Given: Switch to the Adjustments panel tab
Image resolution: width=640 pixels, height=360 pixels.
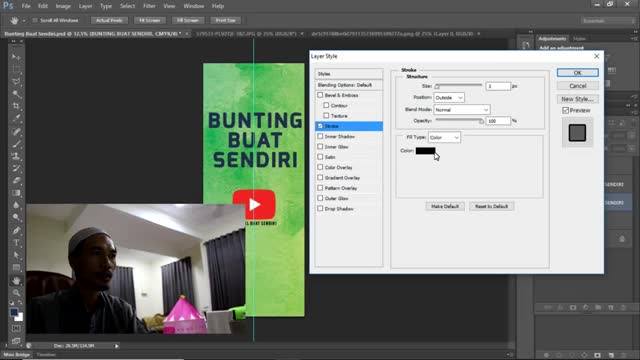Looking at the screenshot, I should coord(552,39).
